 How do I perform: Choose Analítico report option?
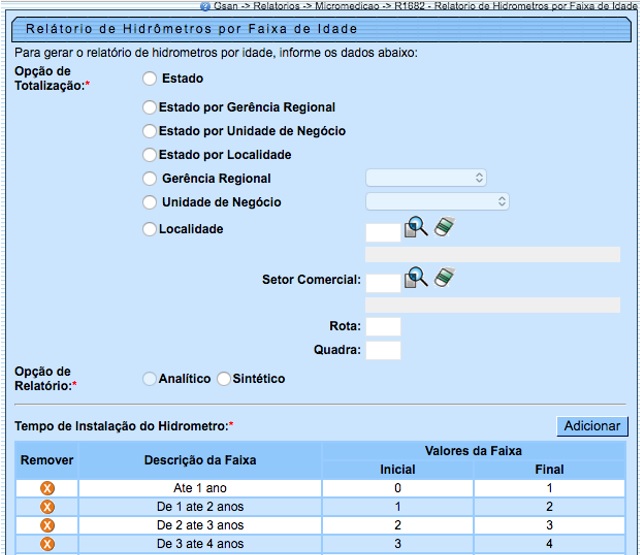click(149, 379)
